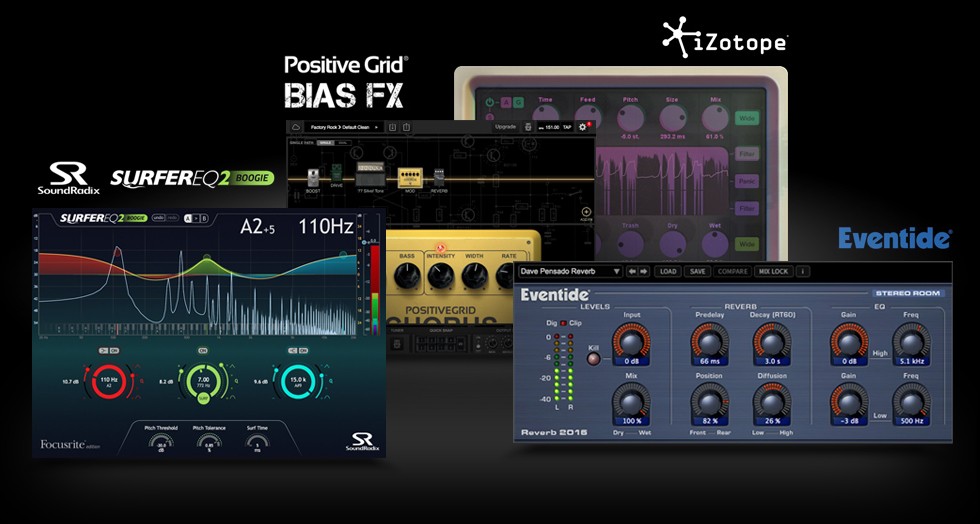The height and width of the screenshot is (524, 980).
Task: Click the amp icon next to Upgrade
Action: (x=528, y=127)
